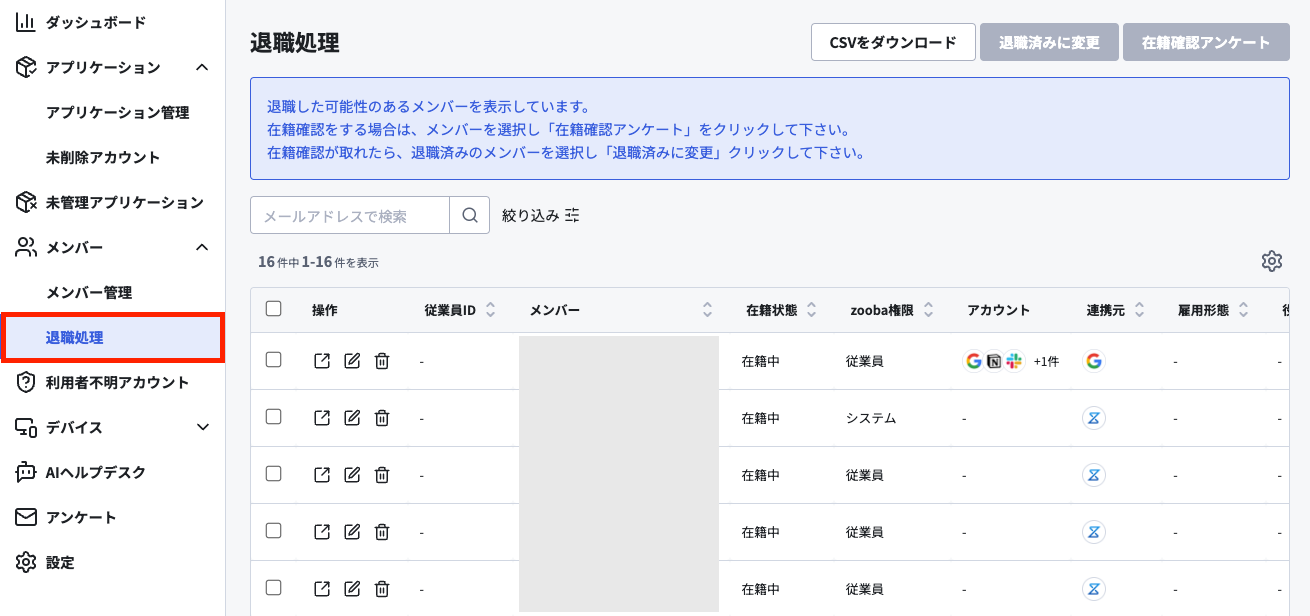Check the システム row checkbox
Image resolution: width=1310 pixels, height=616 pixels.
273,417
